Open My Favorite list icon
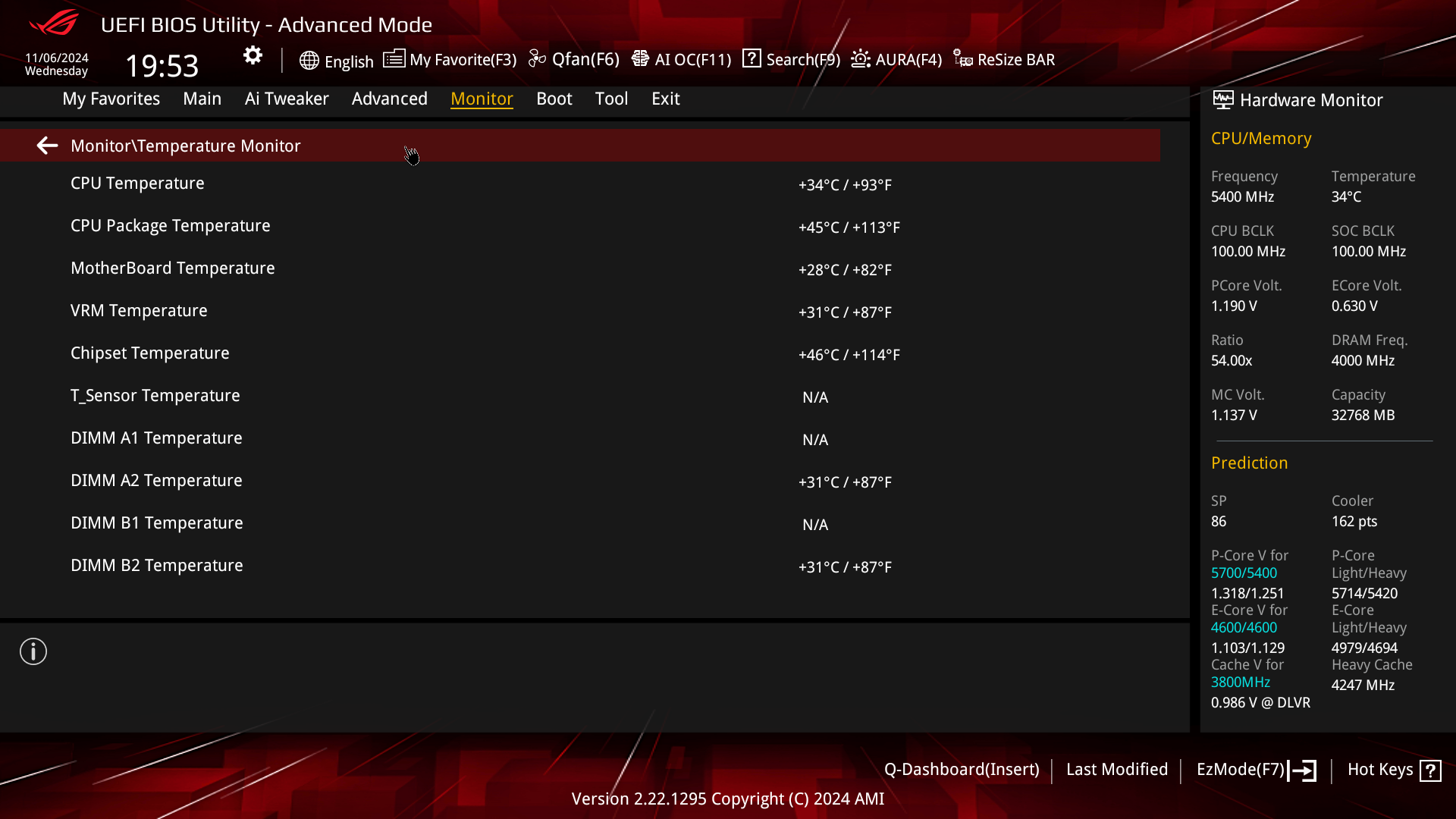The image size is (1456, 819). coord(394,59)
